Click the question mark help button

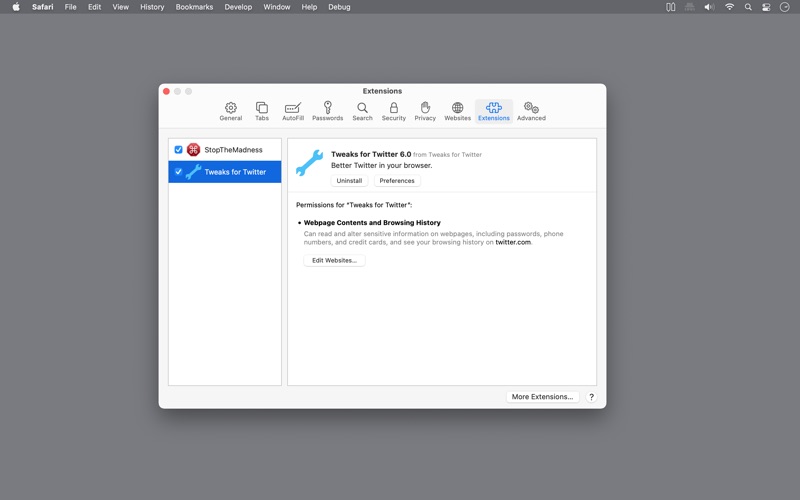(x=591, y=396)
